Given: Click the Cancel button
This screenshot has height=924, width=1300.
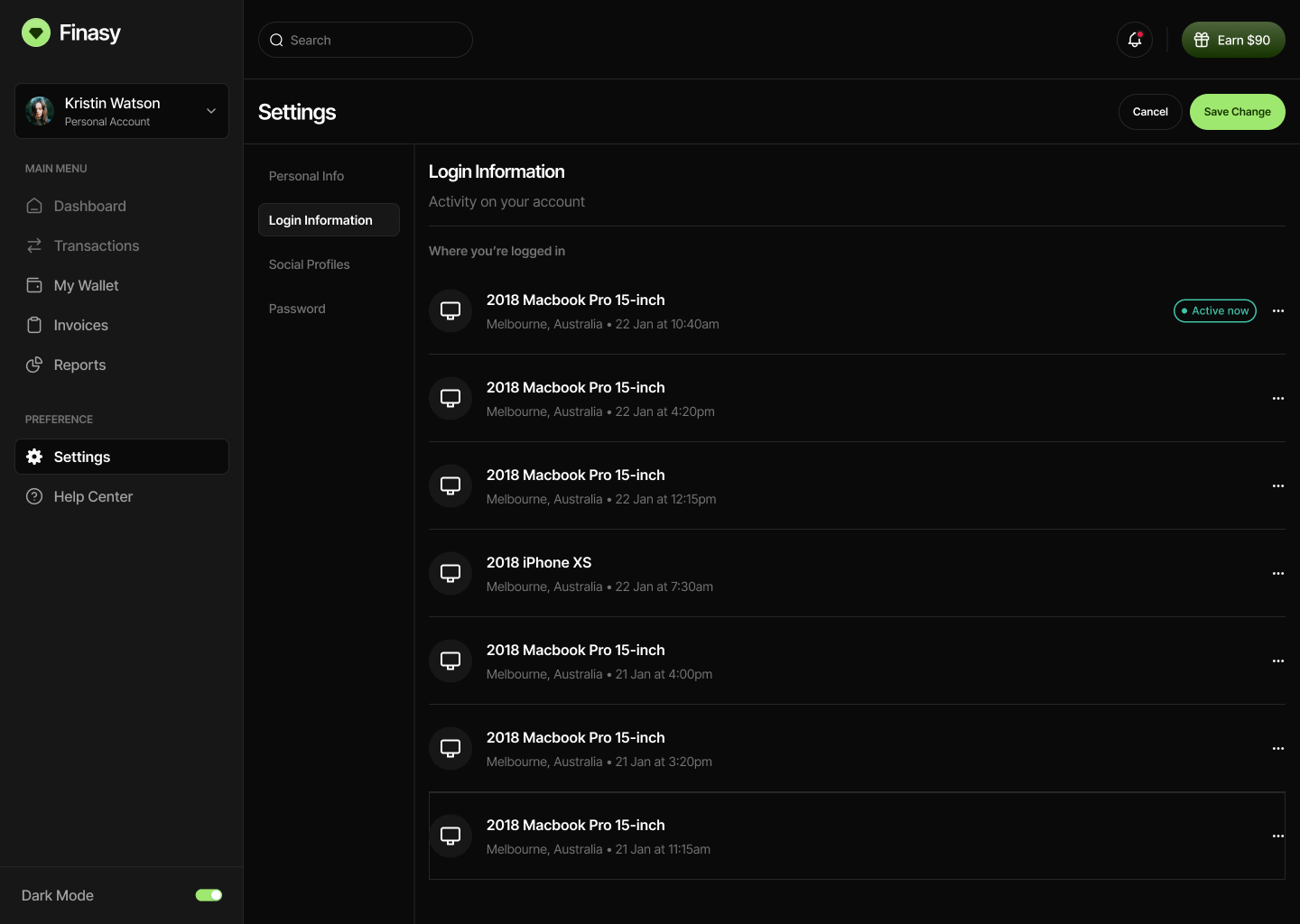Looking at the screenshot, I should point(1150,112).
